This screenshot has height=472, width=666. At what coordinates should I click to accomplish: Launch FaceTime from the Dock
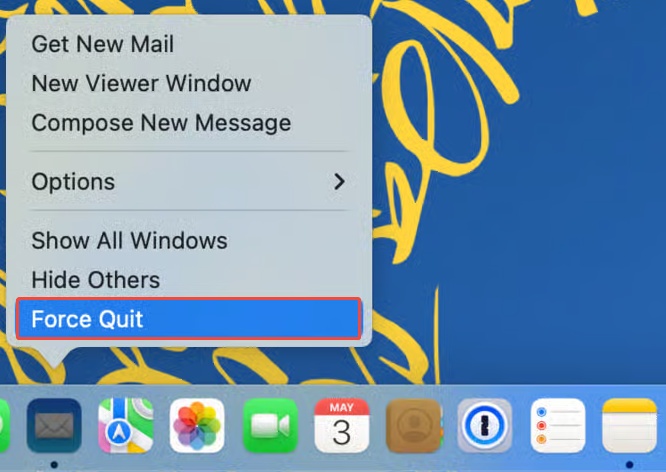click(x=270, y=426)
